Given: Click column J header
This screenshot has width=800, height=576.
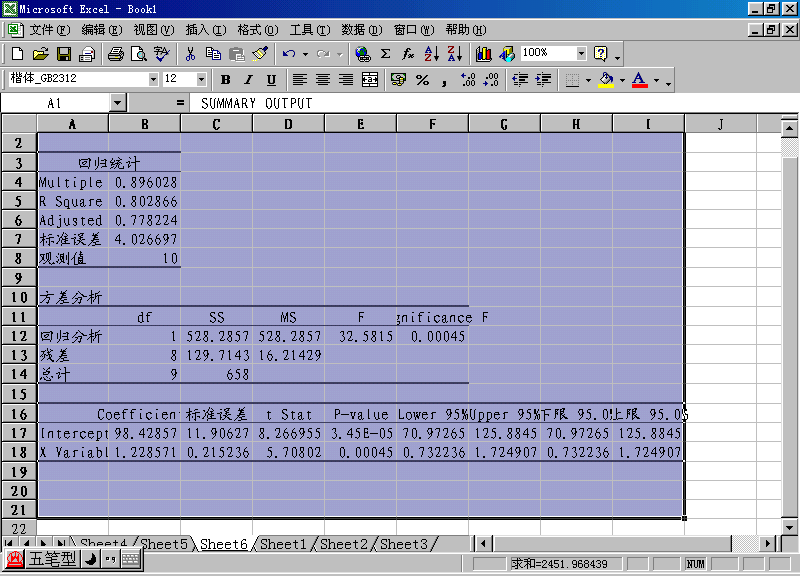Looking at the screenshot, I should click(x=720, y=124).
